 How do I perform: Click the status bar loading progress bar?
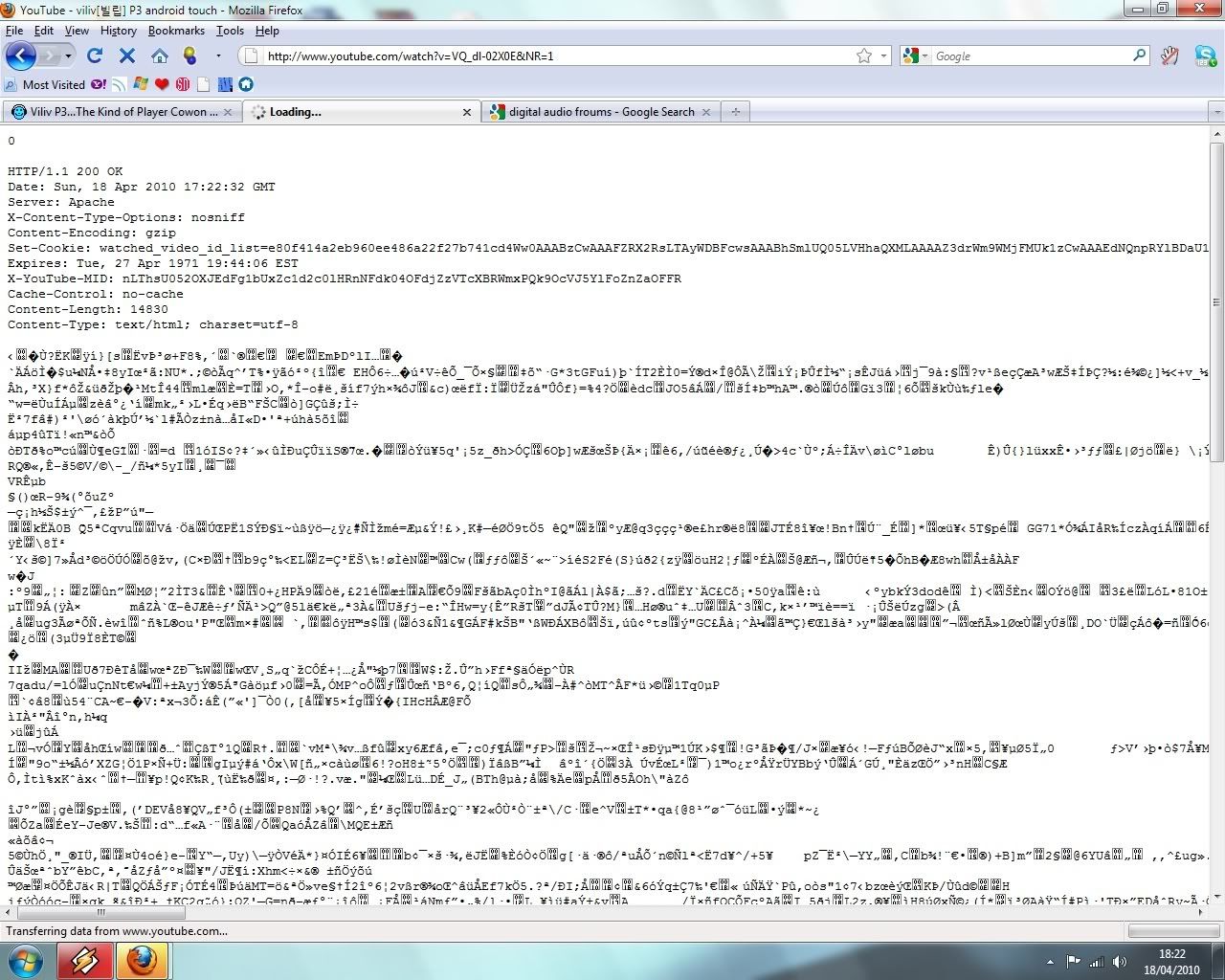[1173, 931]
